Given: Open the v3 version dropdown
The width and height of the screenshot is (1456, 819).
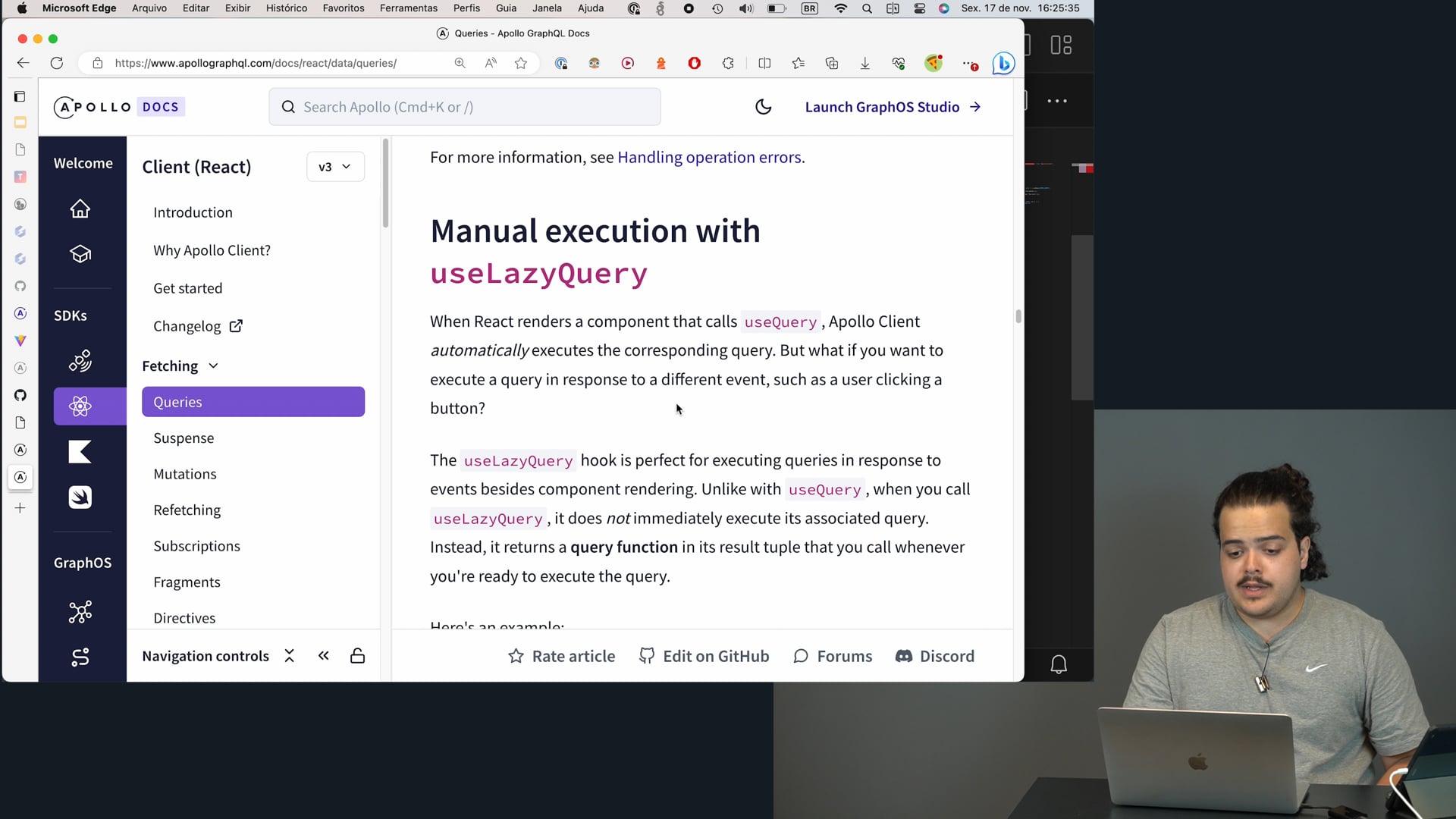Looking at the screenshot, I should click(x=335, y=167).
